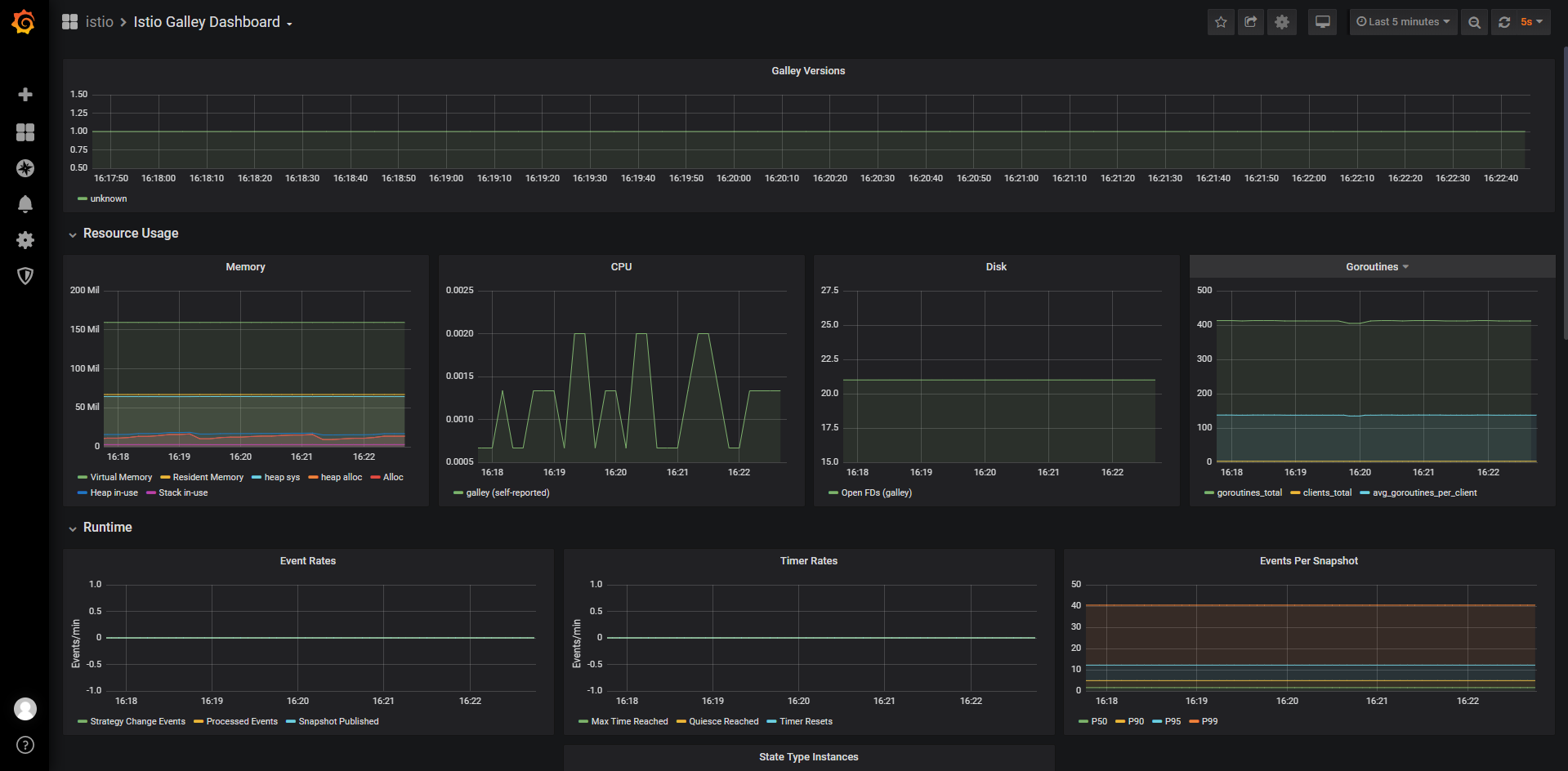
Task: Open Dashboards icon in the sidebar
Action: [25, 132]
